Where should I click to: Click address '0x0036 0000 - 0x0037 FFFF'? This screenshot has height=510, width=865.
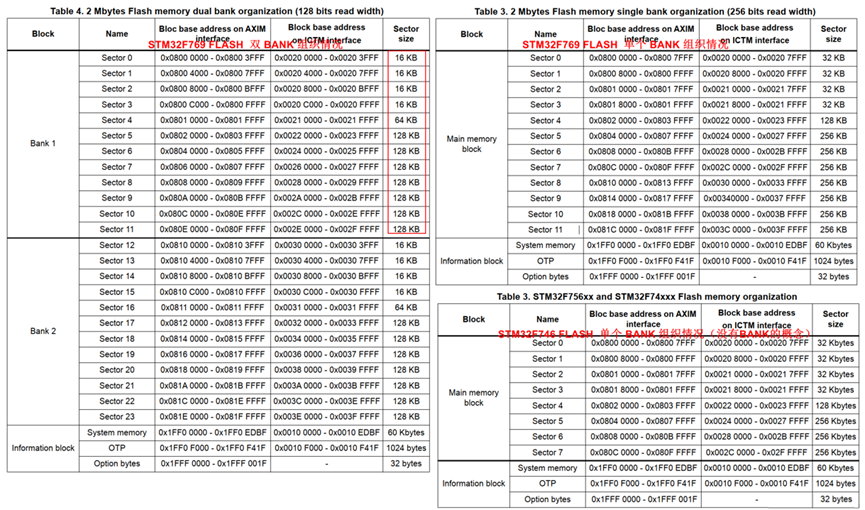pyautogui.click(x=327, y=354)
